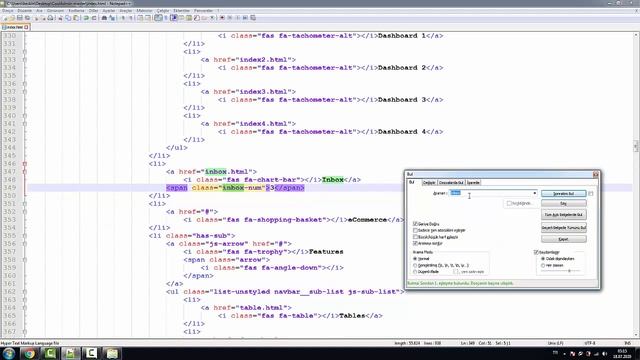
Task: Click the Sonrakini Bul button
Action: 564,193
